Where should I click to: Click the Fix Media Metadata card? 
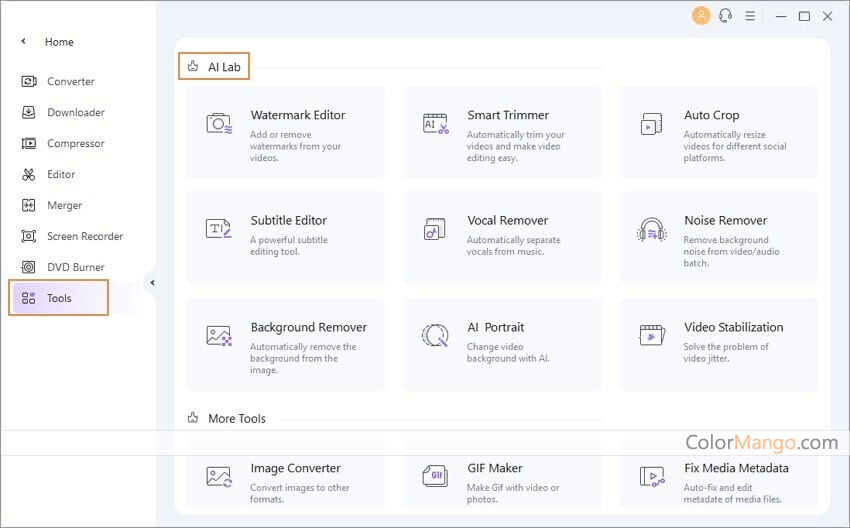tap(719, 475)
